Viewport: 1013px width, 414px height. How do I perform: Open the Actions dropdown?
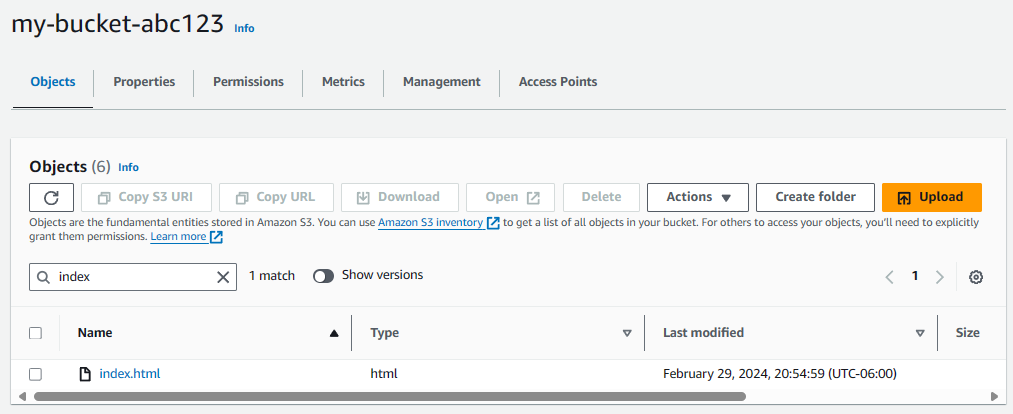[698, 197]
